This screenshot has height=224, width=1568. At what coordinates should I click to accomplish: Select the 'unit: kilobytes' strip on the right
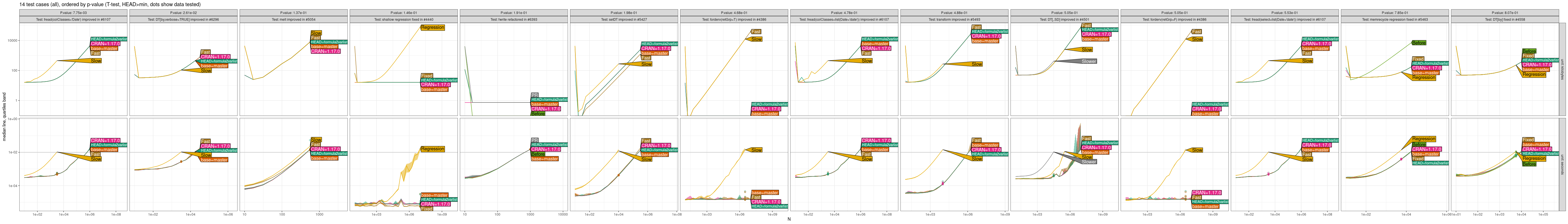click(x=1562, y=69)
